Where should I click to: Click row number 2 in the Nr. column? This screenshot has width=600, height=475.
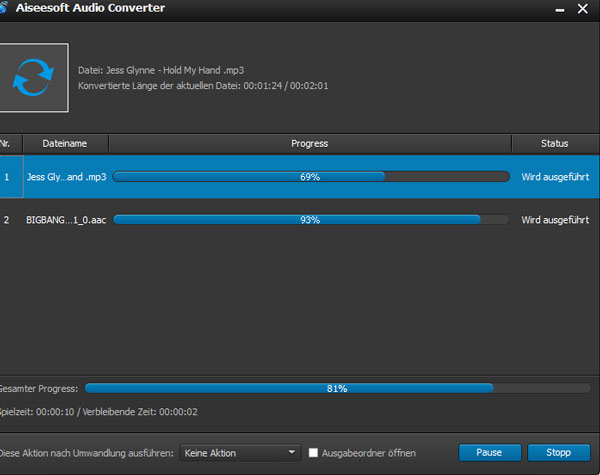pos(7,220)
